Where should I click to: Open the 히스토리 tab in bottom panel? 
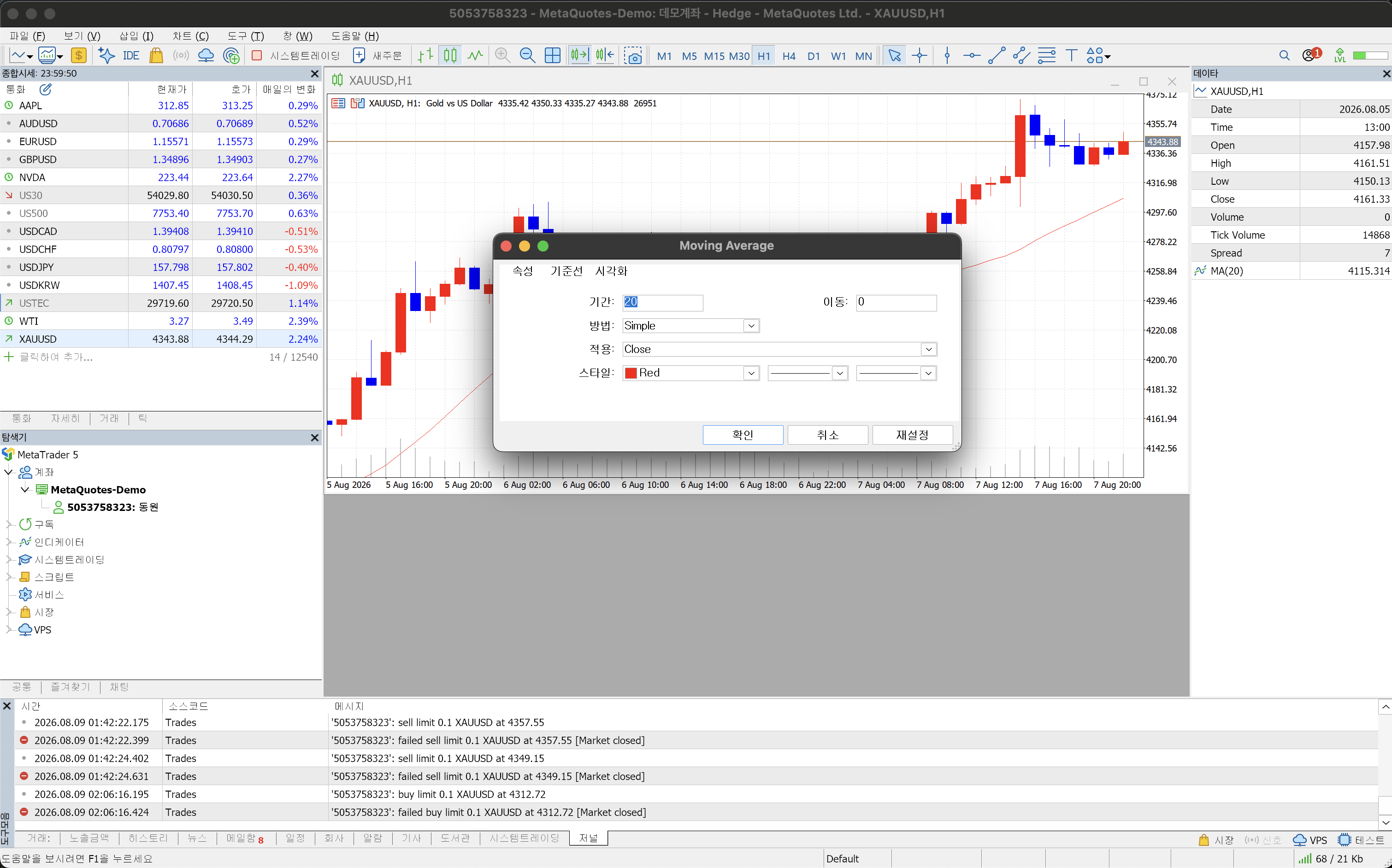[x=147, y=838]
